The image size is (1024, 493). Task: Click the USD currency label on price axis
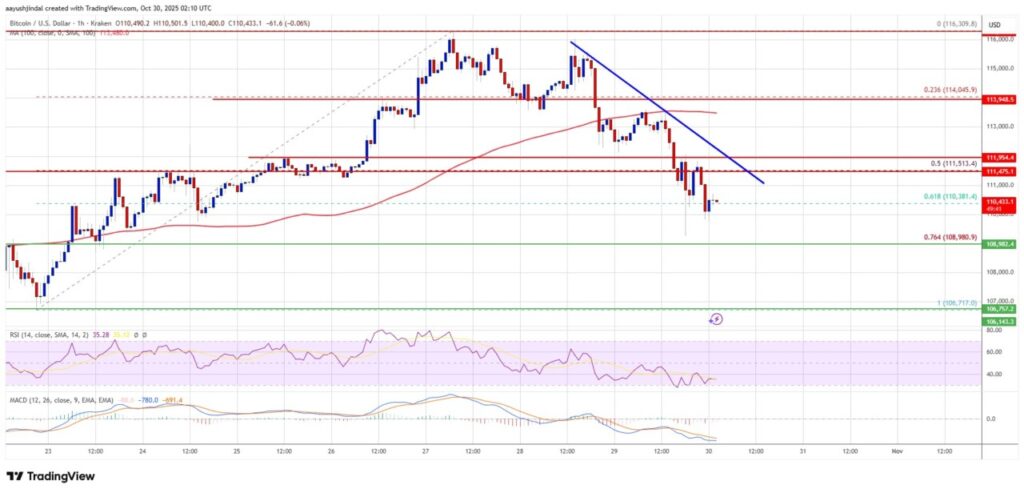[995, 24]
